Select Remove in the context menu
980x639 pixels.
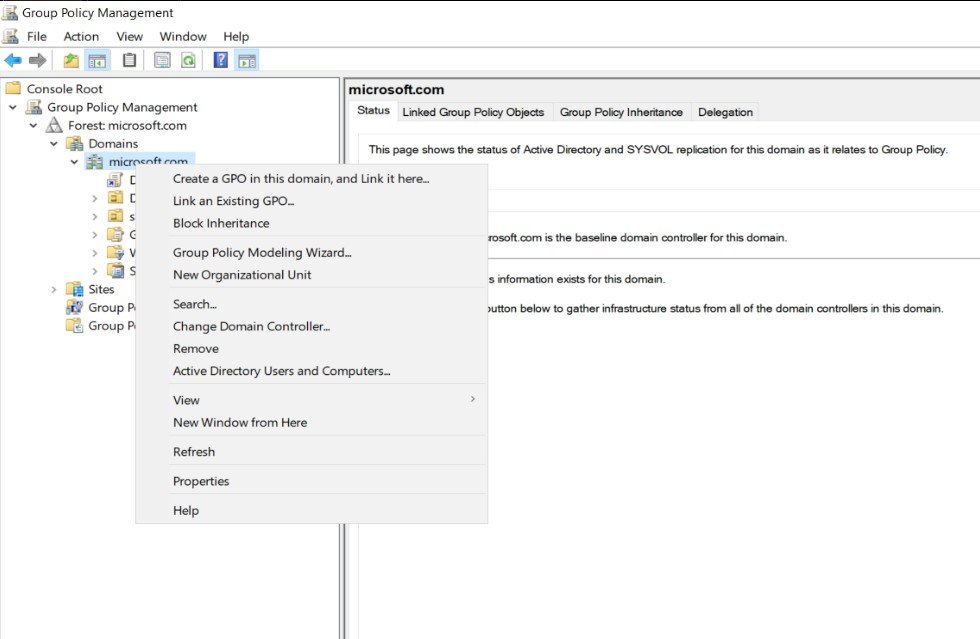[x=311, y=348]
